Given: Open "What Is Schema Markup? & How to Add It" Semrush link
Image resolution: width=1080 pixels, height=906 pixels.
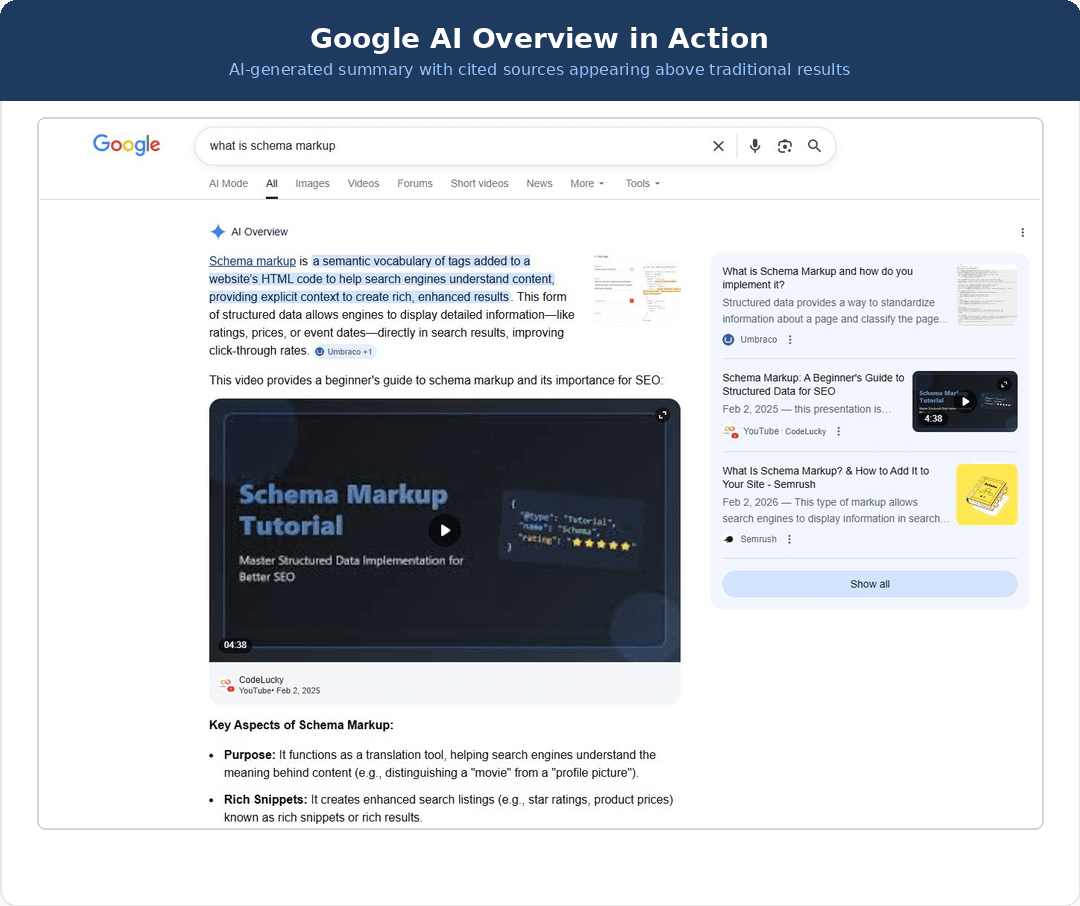Looking at the screenshot, I should (826, 477).
